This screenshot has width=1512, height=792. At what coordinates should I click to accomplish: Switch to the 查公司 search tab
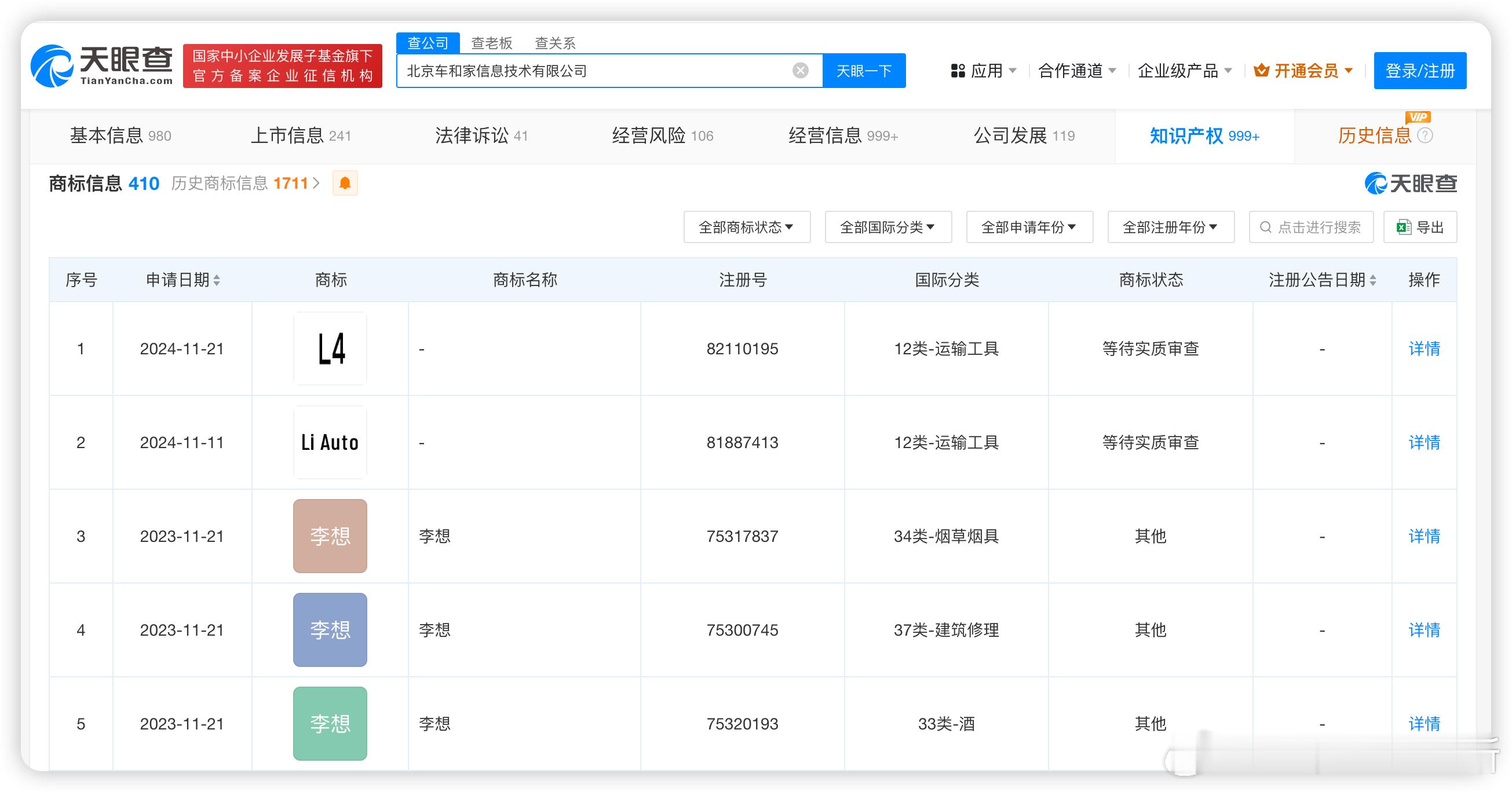coord(428,43)
